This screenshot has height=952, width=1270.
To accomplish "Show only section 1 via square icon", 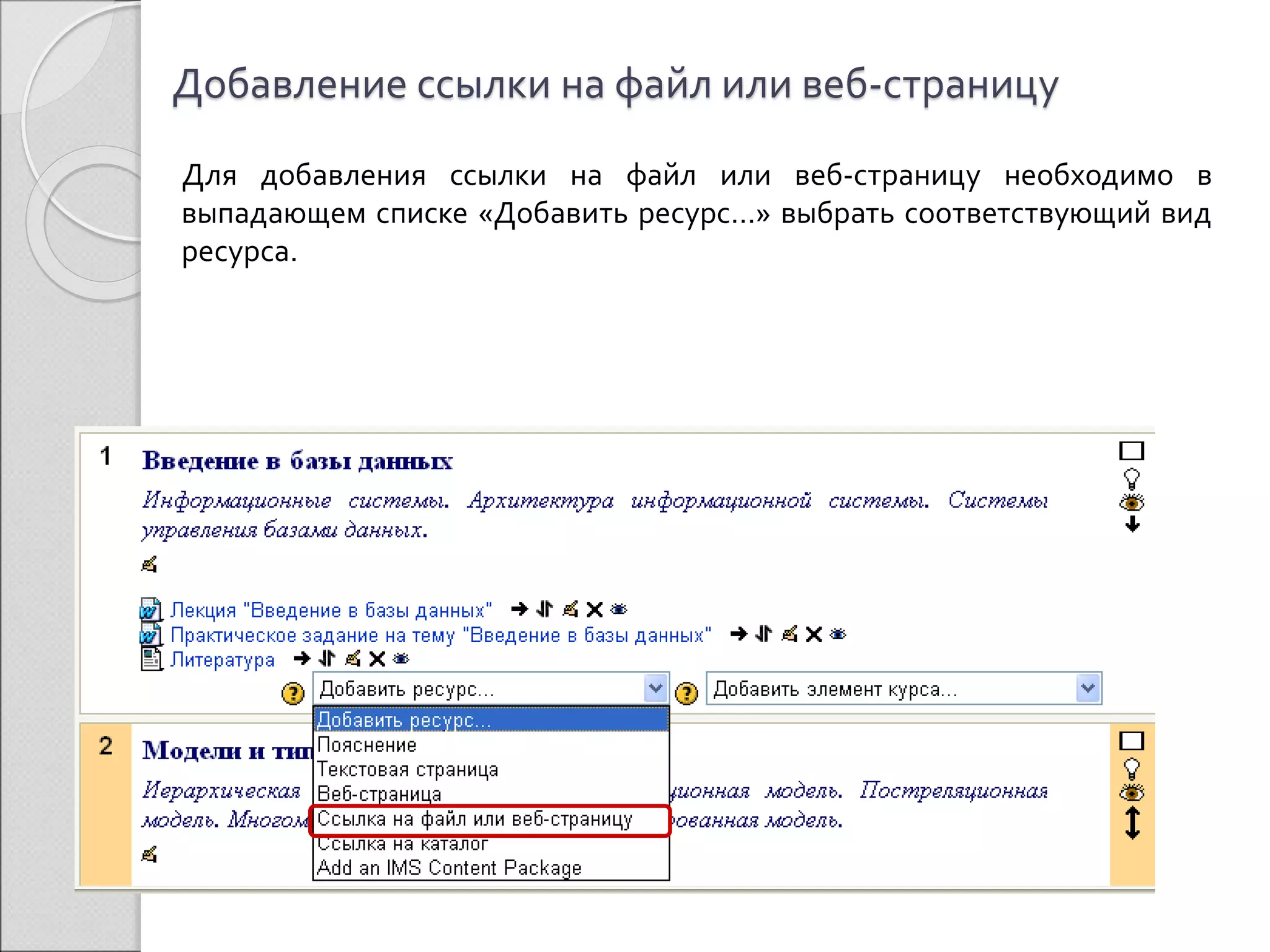I will tap(1132, 451).
